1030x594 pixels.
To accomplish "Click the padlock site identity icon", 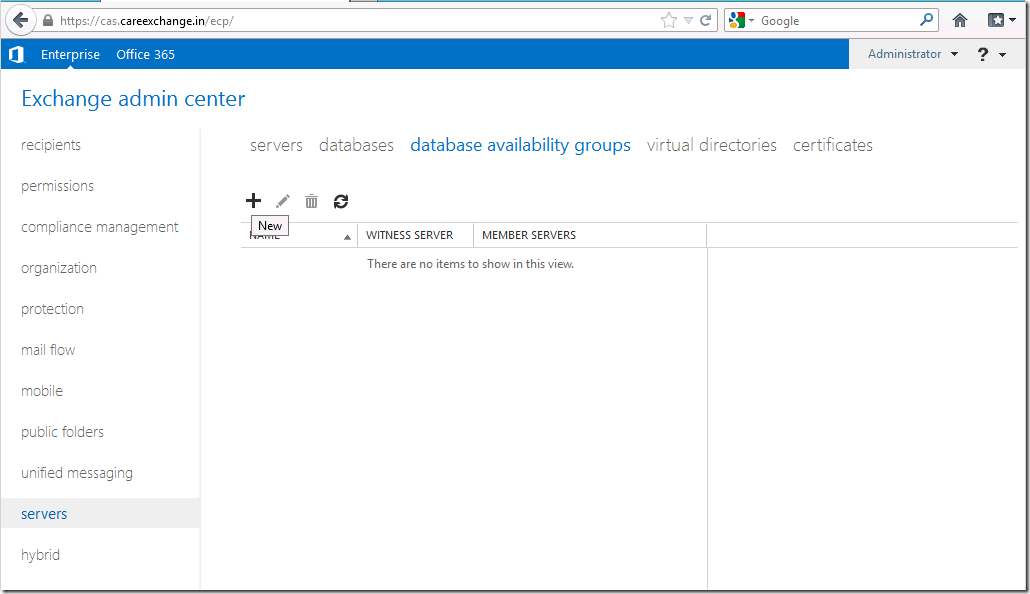I will point(48,20).
